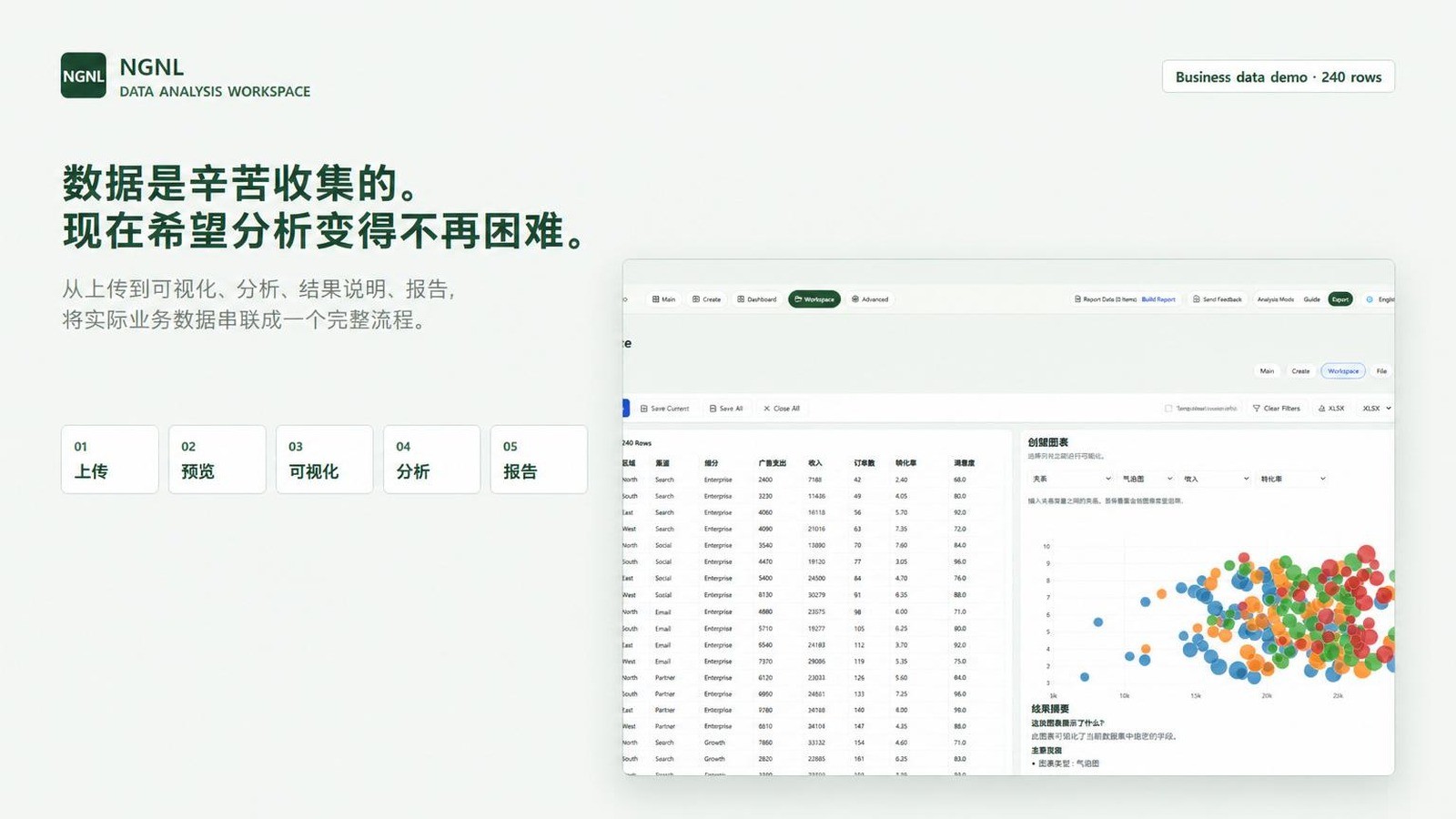Screen dimensions: 1456x819
Task: Select step 01 上传 card
Action: coord(110,460)
